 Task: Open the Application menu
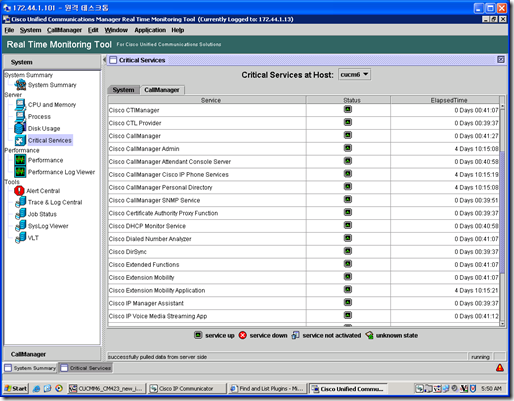(x=150, y=30)
